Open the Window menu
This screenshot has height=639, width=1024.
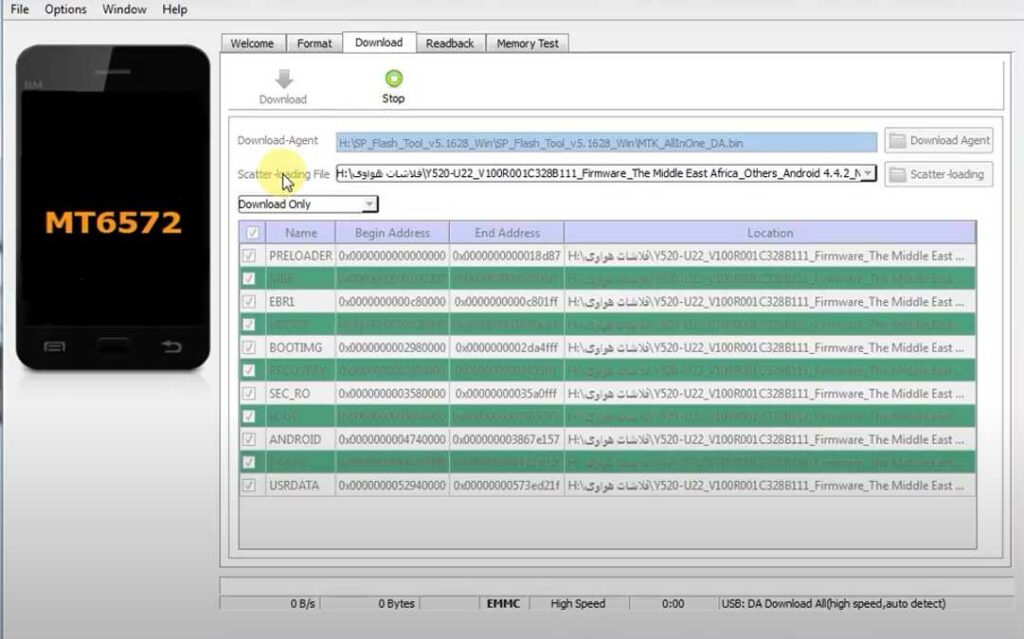(124, 9)
